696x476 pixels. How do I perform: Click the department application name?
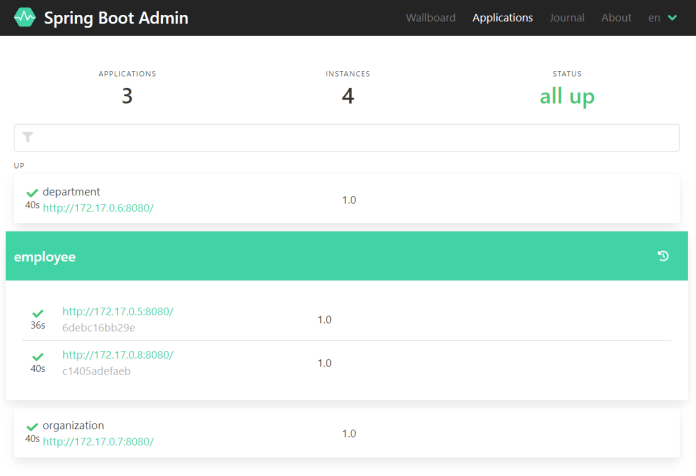[71, 192]
